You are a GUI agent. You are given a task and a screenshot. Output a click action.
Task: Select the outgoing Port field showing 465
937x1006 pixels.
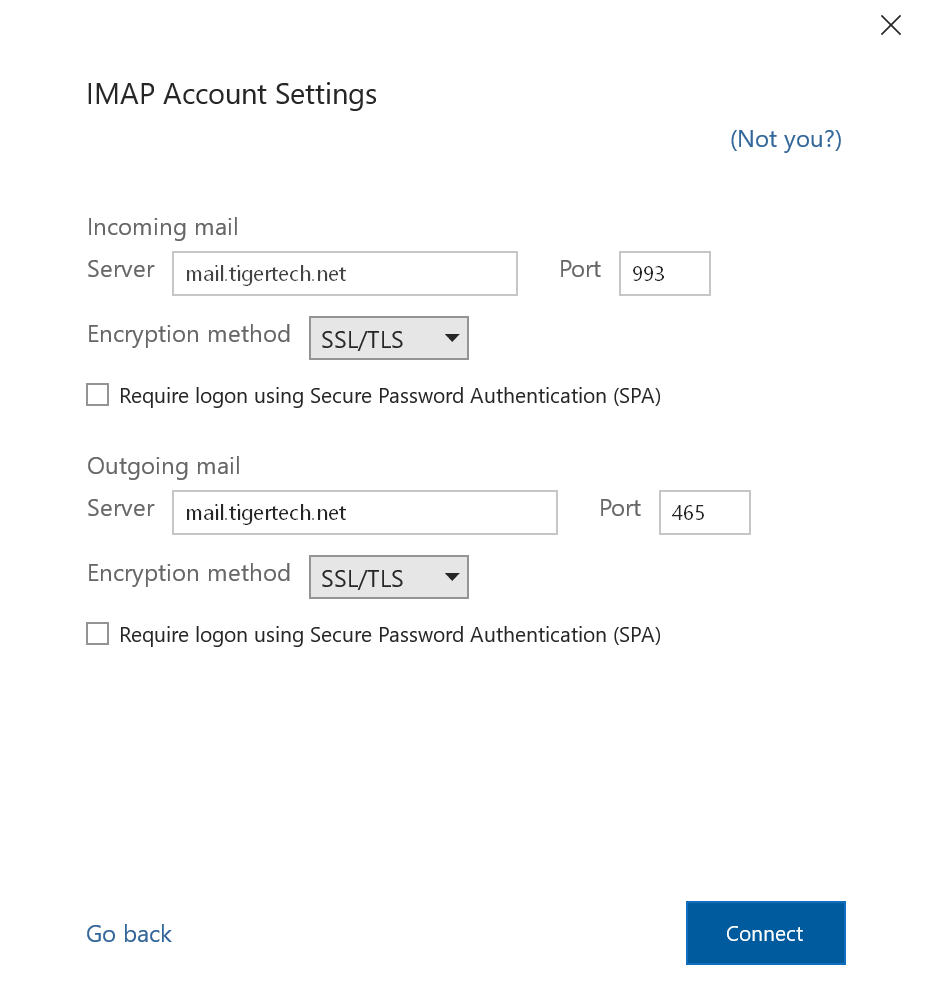pyautogui.click(x=704, y=512)
